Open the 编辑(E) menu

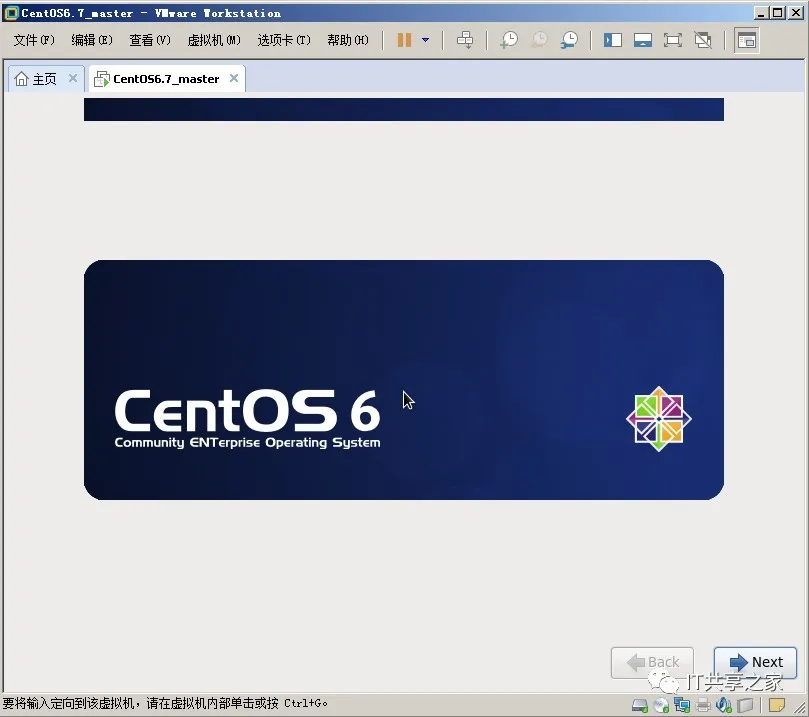[92, 40]
